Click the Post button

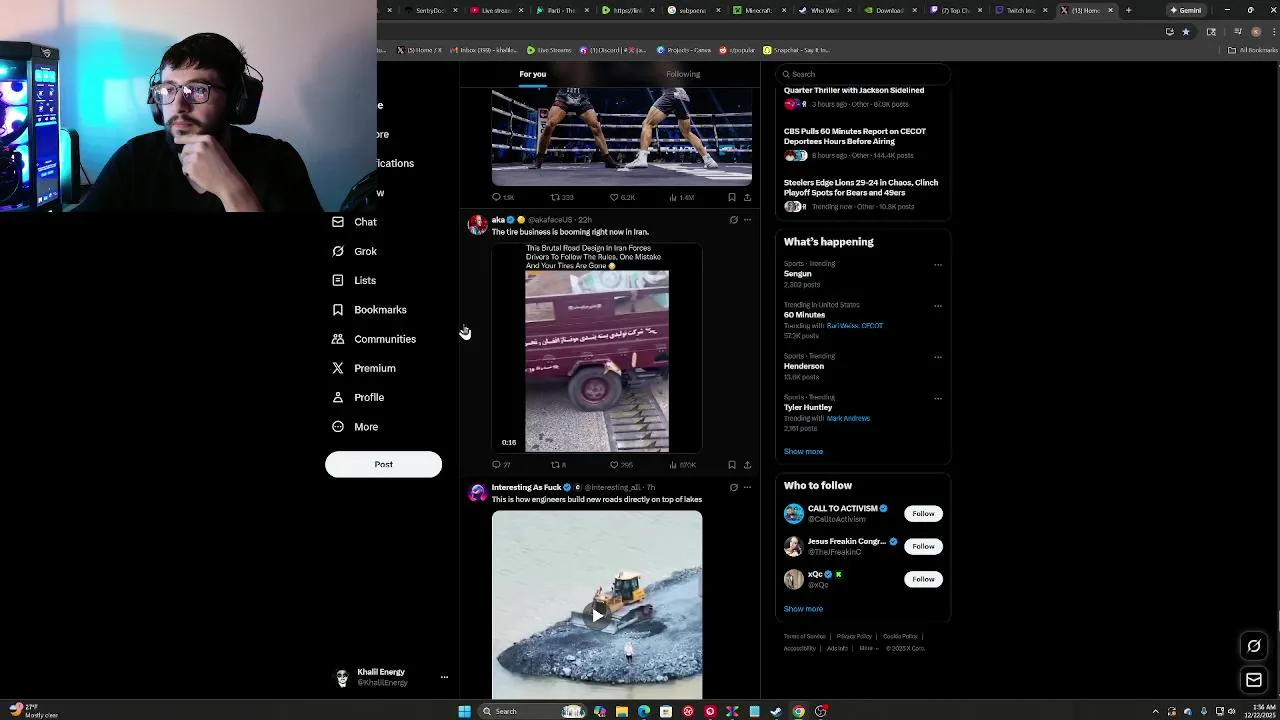click(x=383, y=464)
